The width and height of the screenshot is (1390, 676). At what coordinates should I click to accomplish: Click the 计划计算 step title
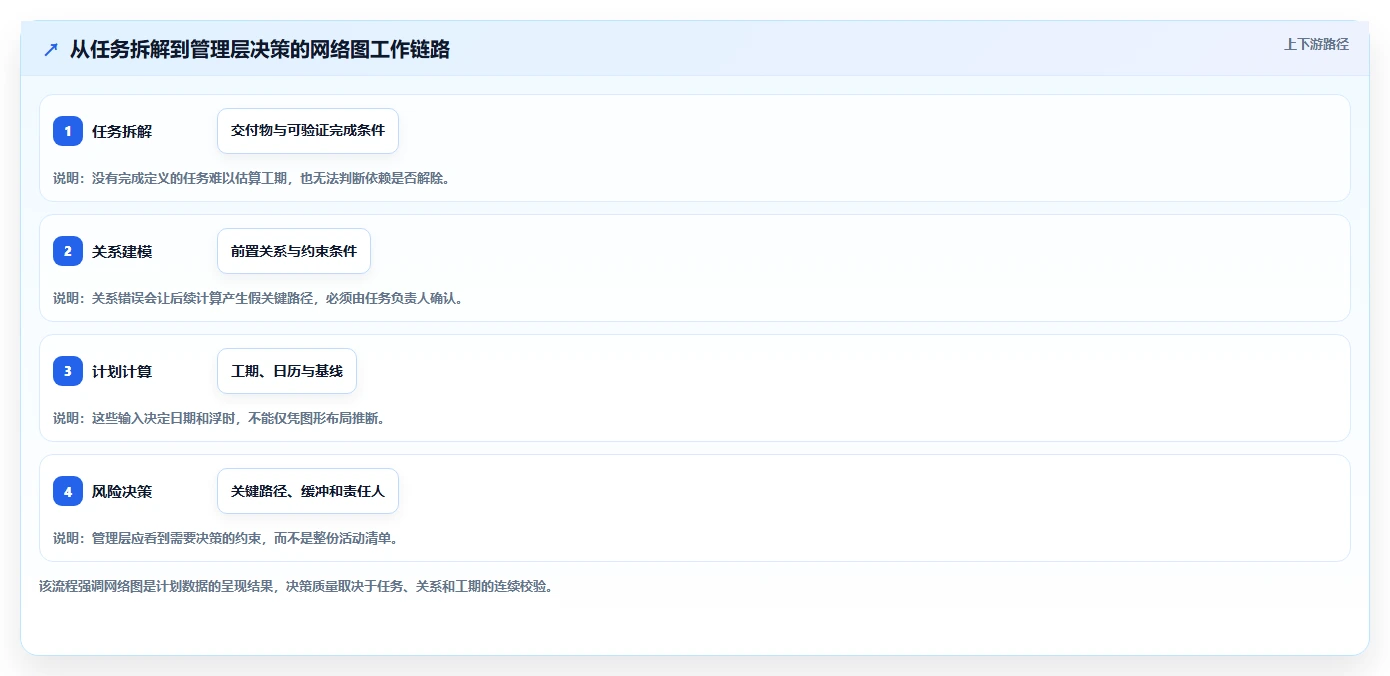122,371
